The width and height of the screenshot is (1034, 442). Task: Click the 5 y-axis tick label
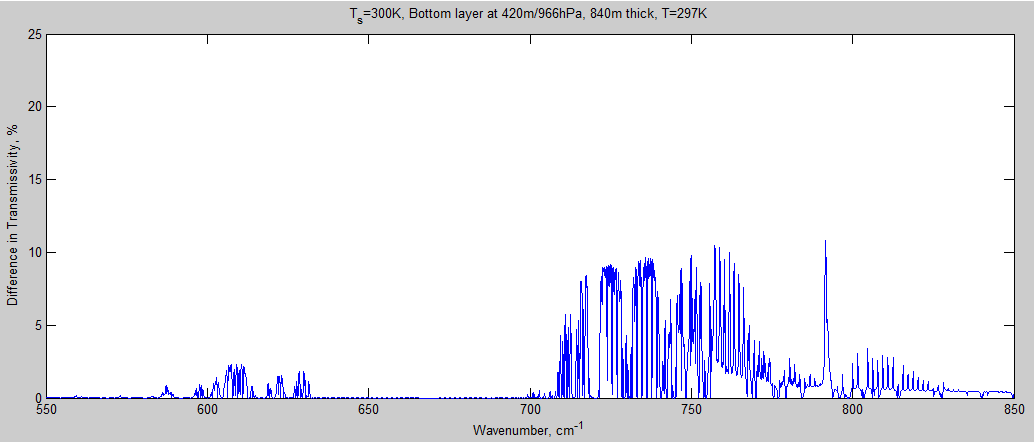37,325
